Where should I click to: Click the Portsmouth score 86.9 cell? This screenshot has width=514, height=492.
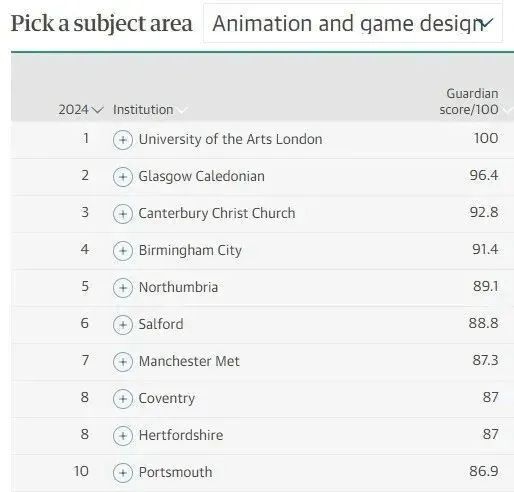point(484,472)
